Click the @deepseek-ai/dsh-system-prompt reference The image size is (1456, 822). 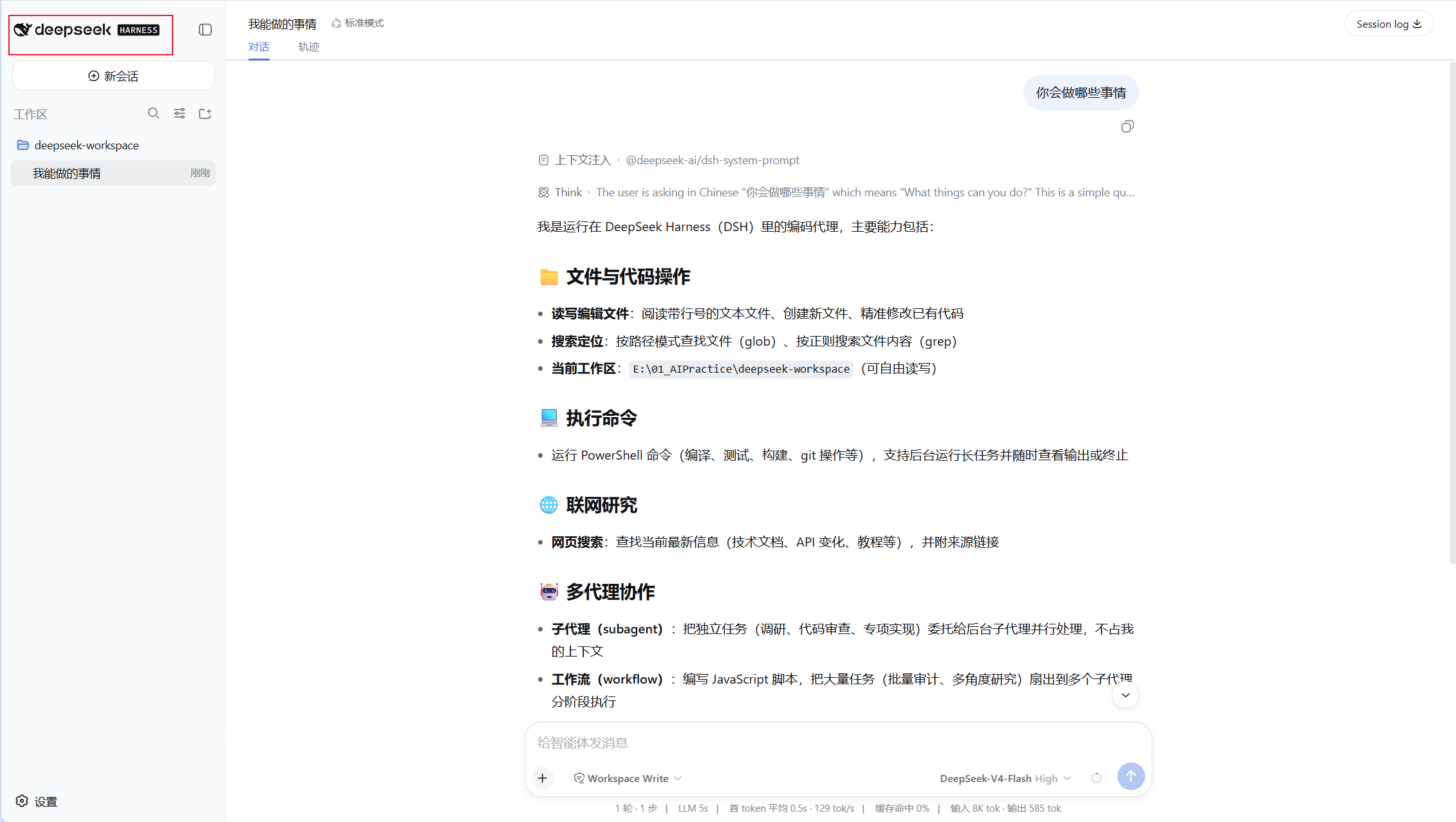point(712,160)
